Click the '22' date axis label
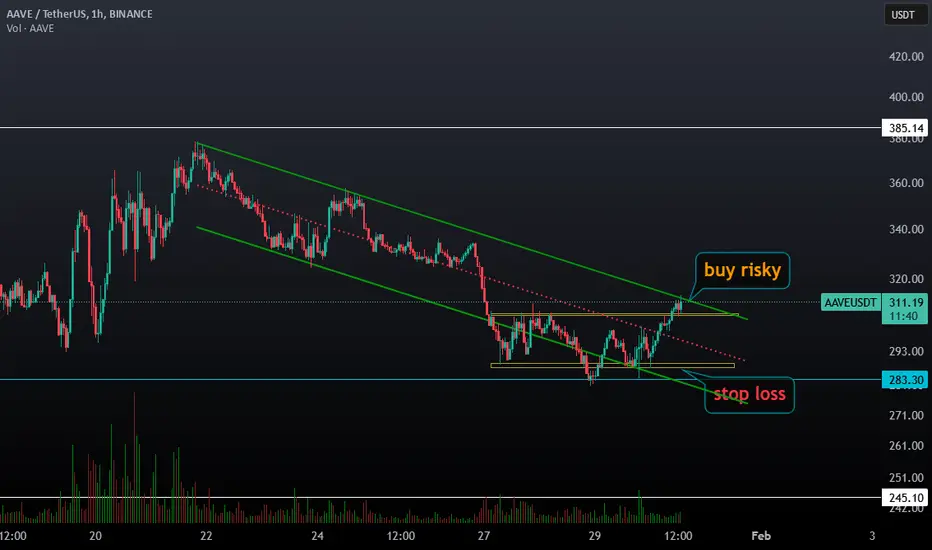The height and width of the screenshot is (550, 932). click(206, 536)
